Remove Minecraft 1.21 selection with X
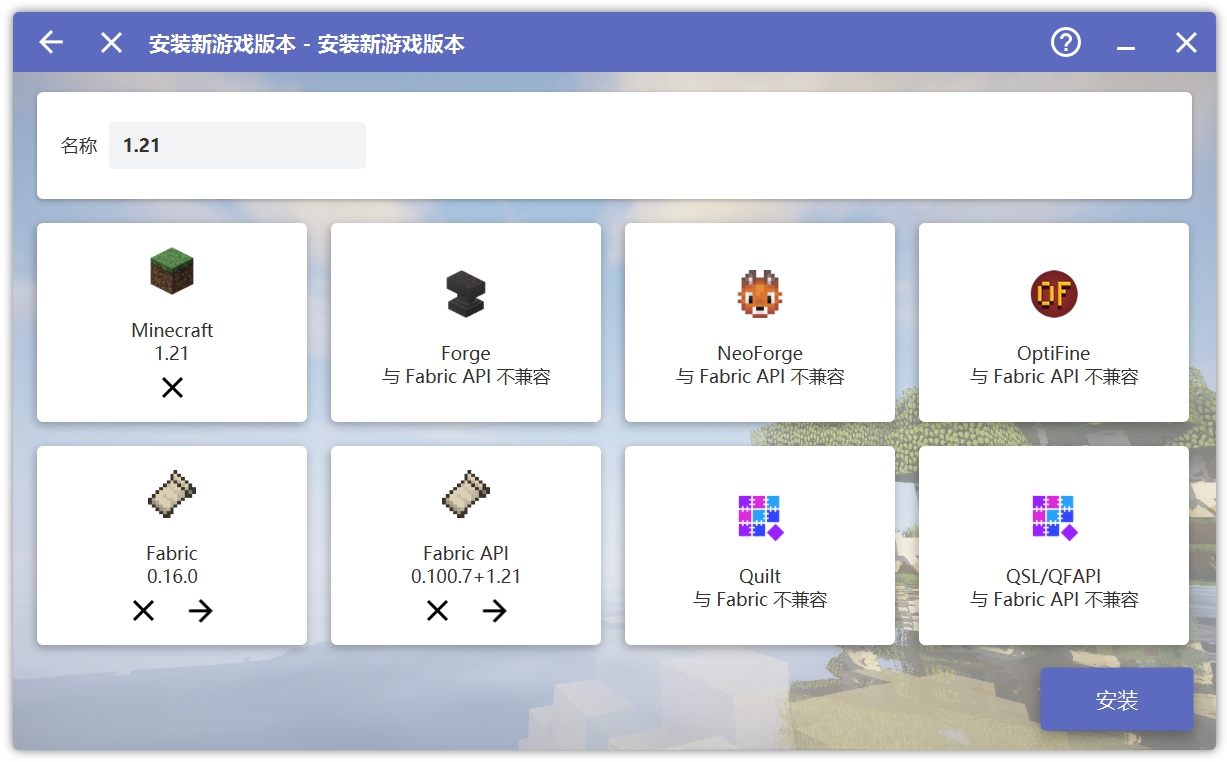This screenshot has width=1227, height=762. 172,388
